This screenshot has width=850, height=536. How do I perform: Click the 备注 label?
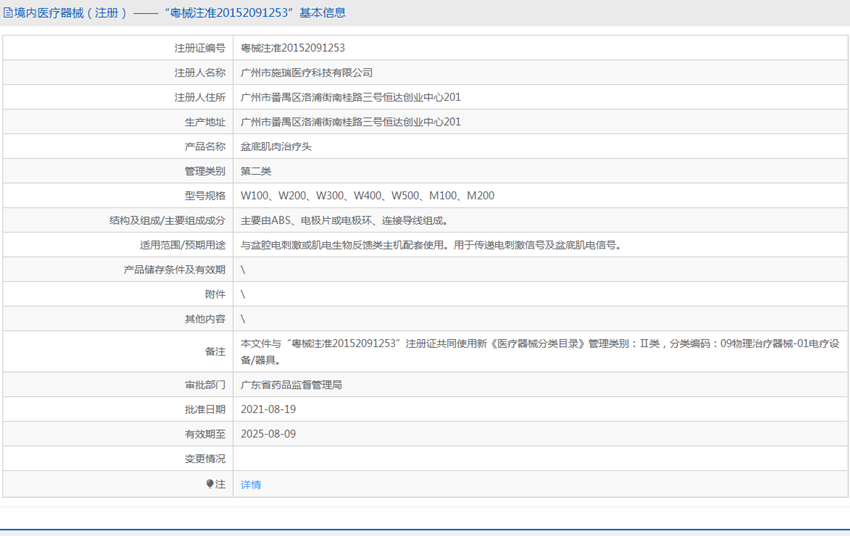[x=215, y=352]
